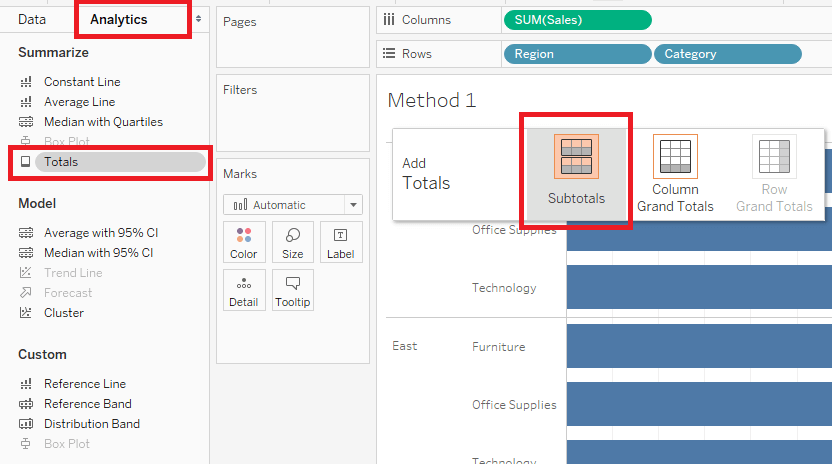Click the Custom Box Plot icon

tap(25, 444)
